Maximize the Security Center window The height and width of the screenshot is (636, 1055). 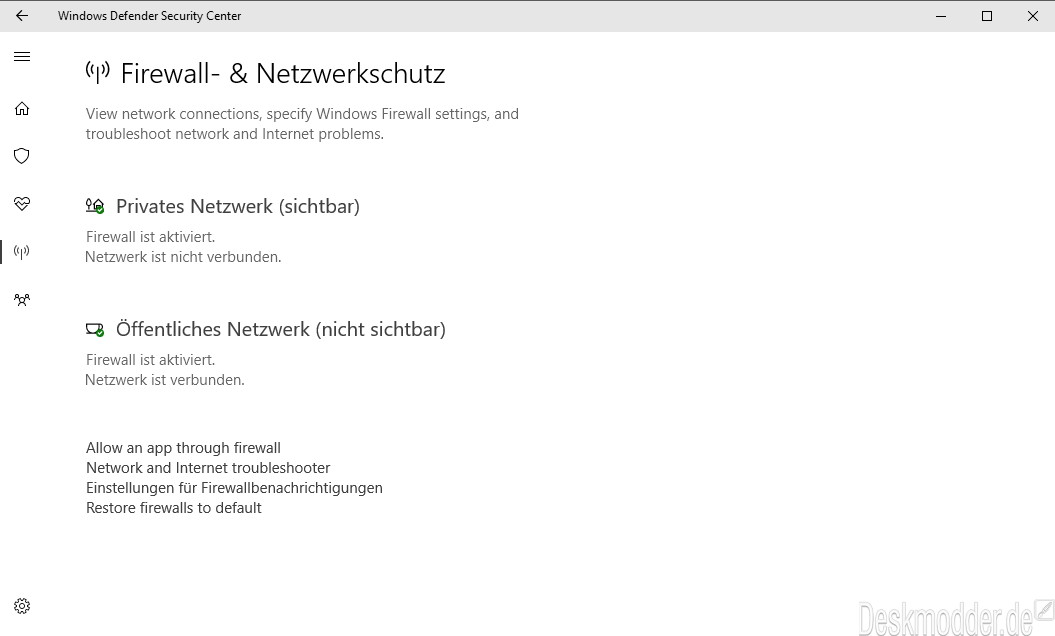987,16
